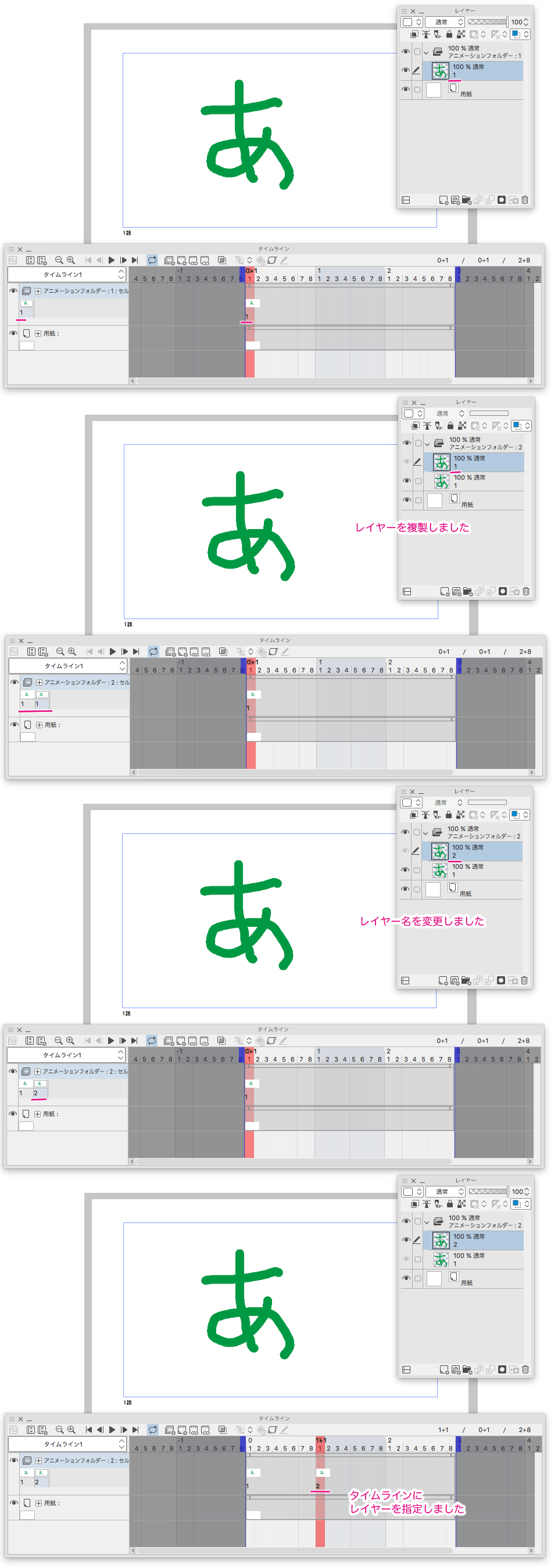
Task: Open タイムライン1 dropdown in the 1+1 timeline
Action: pyautogui.click(x=67, y=1444)
